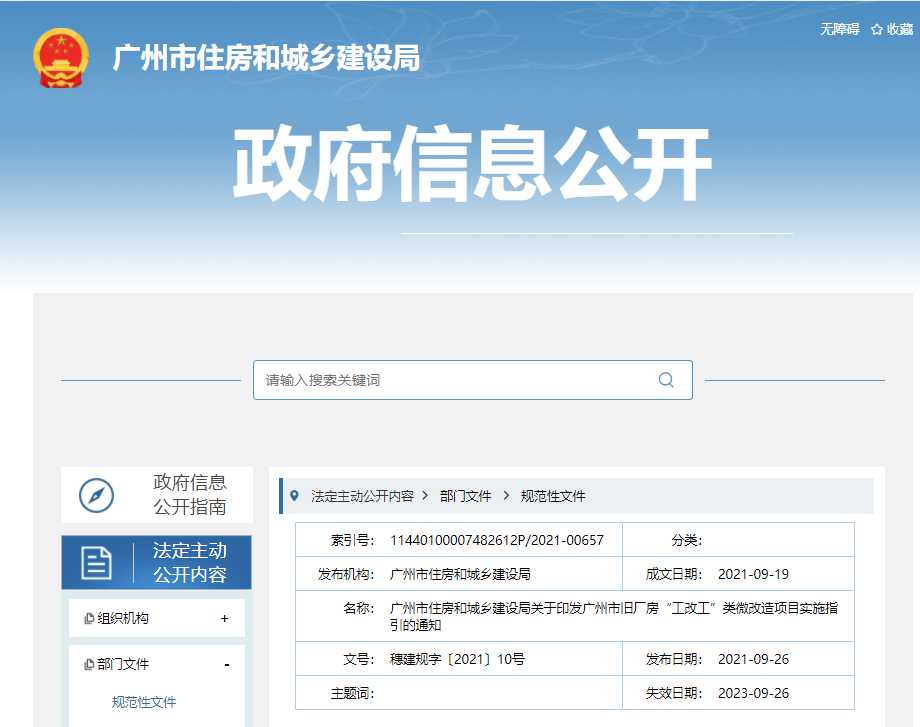Click the star icon beside 收藏
This screenshot has height=727, width=920.
click(877, 29)
